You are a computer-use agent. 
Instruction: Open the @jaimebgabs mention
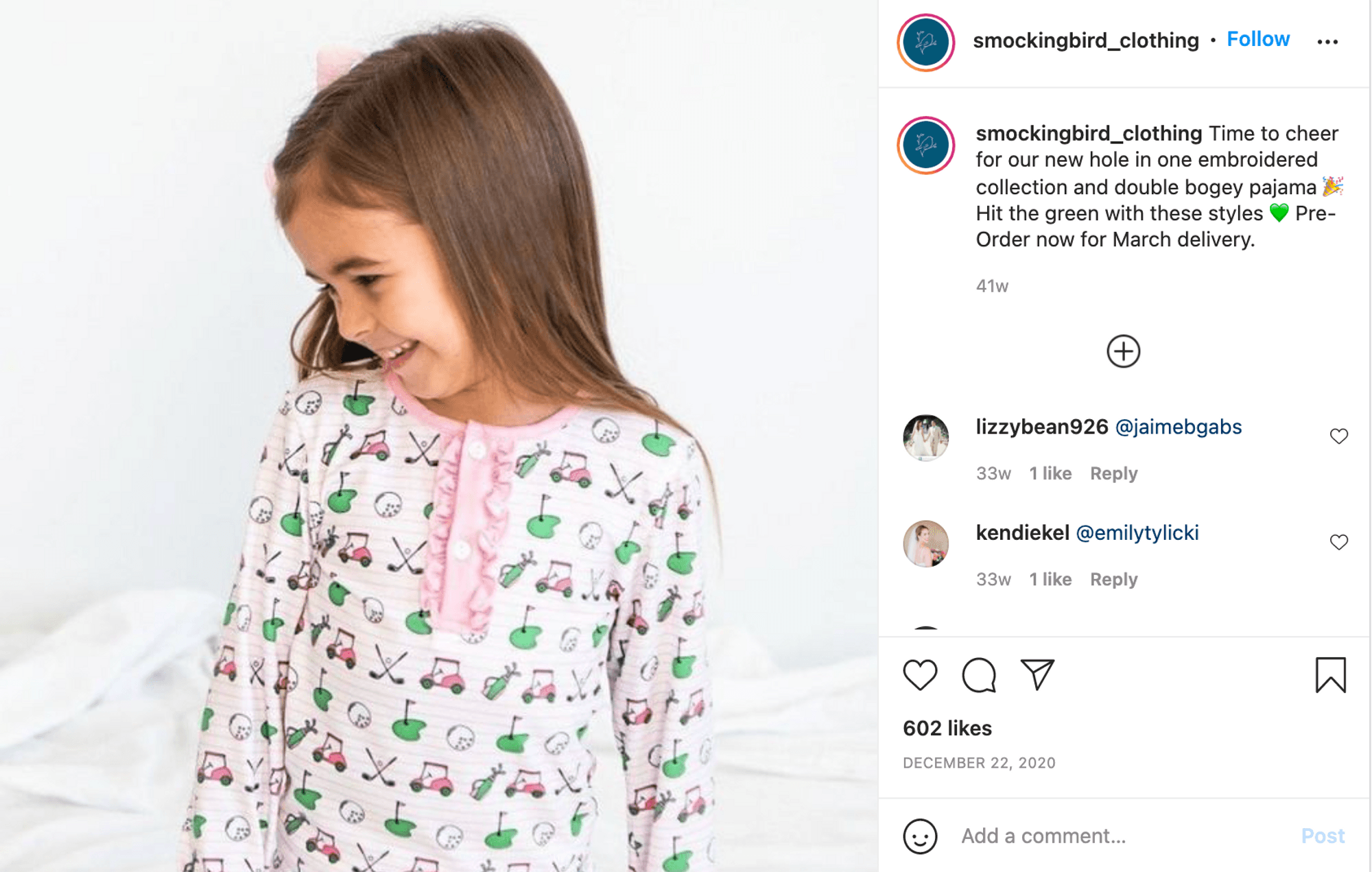tap(1179, 427)
